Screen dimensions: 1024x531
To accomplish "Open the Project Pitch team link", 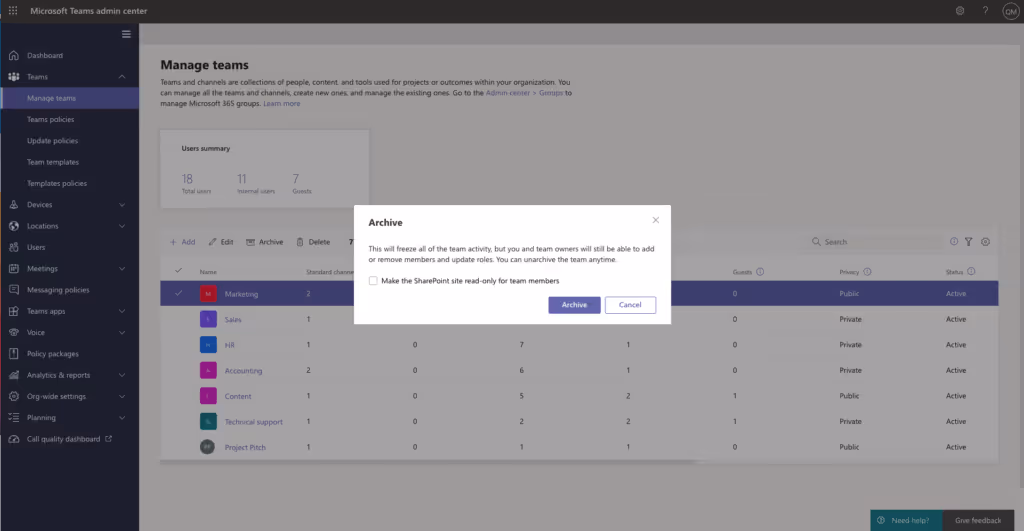I will point(245,447).
